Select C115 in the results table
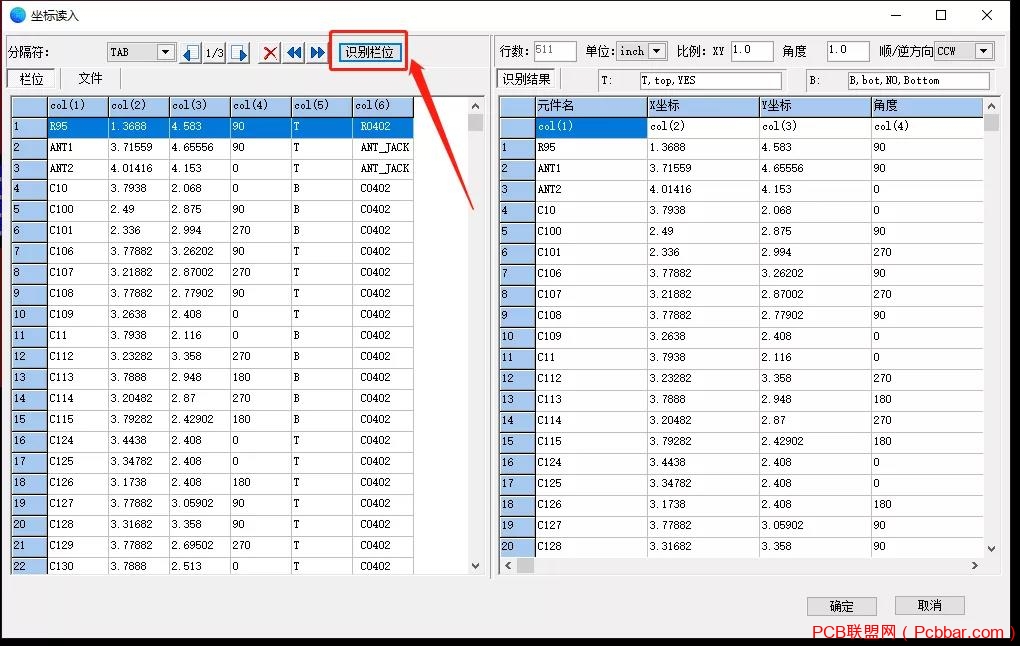The image size is (1020, 646). 591,441
